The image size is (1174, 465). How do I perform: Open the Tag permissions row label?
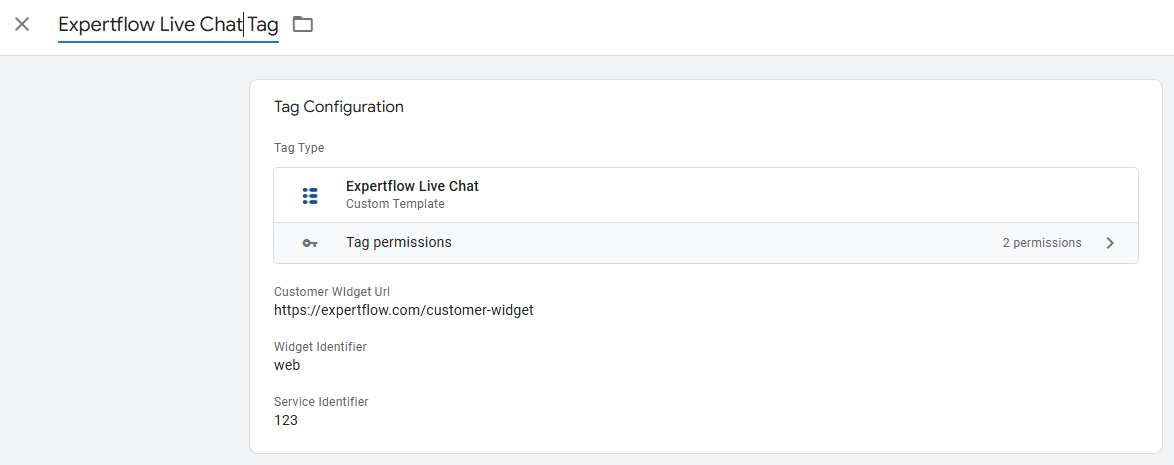coord(399,242)
